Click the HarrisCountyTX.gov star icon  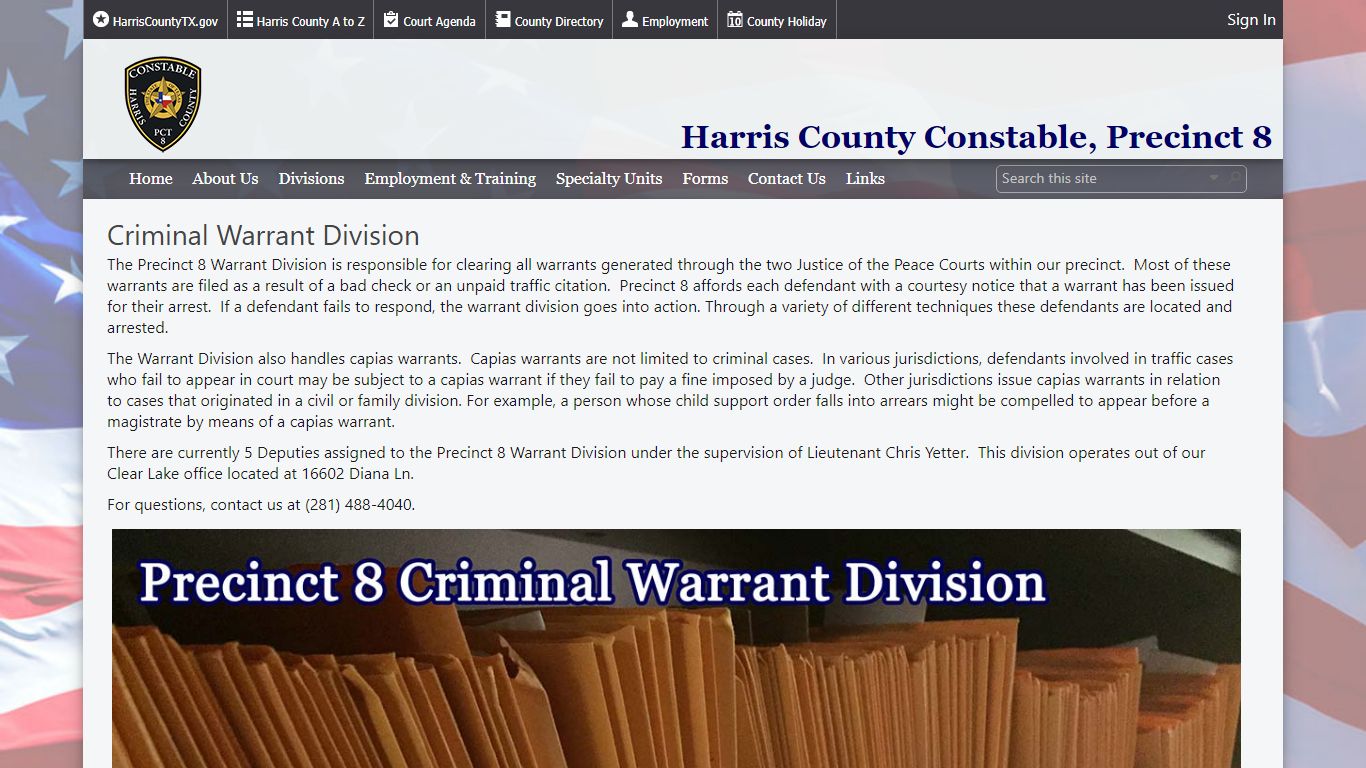pos(100,19)
